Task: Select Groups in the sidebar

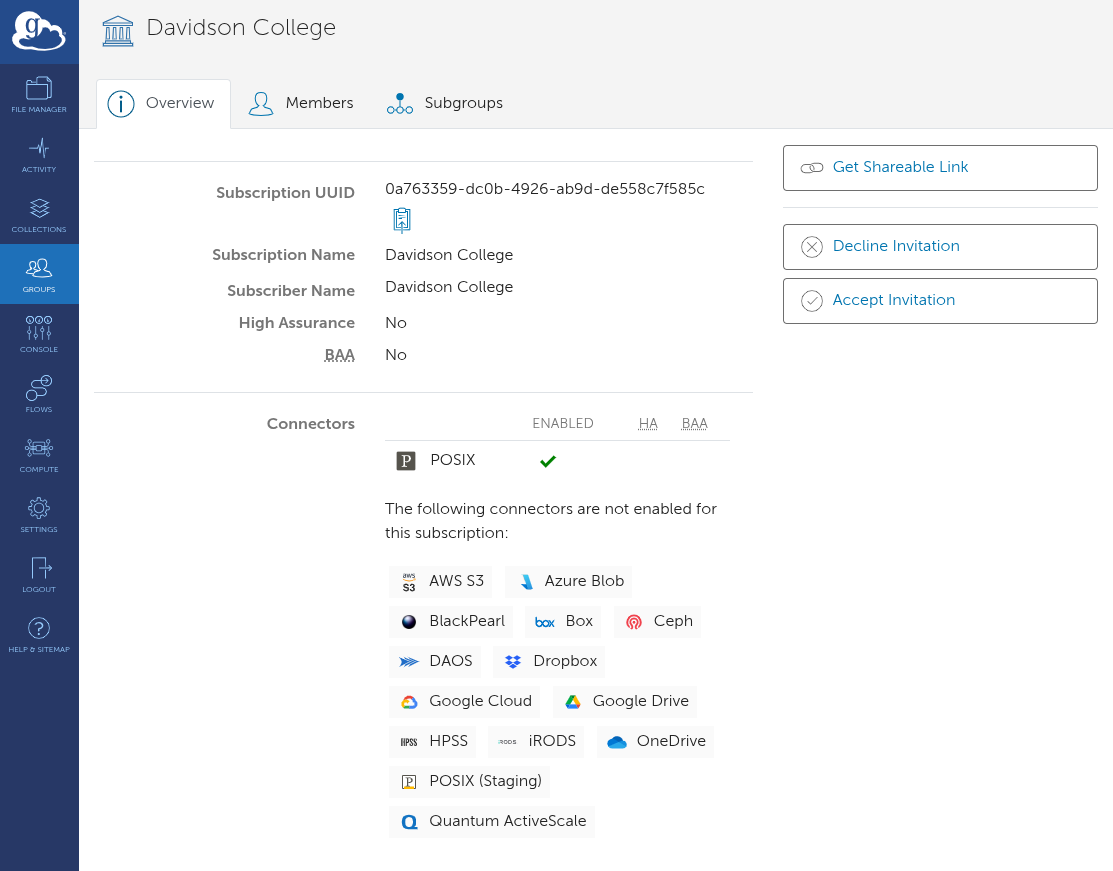Action: 39,274
